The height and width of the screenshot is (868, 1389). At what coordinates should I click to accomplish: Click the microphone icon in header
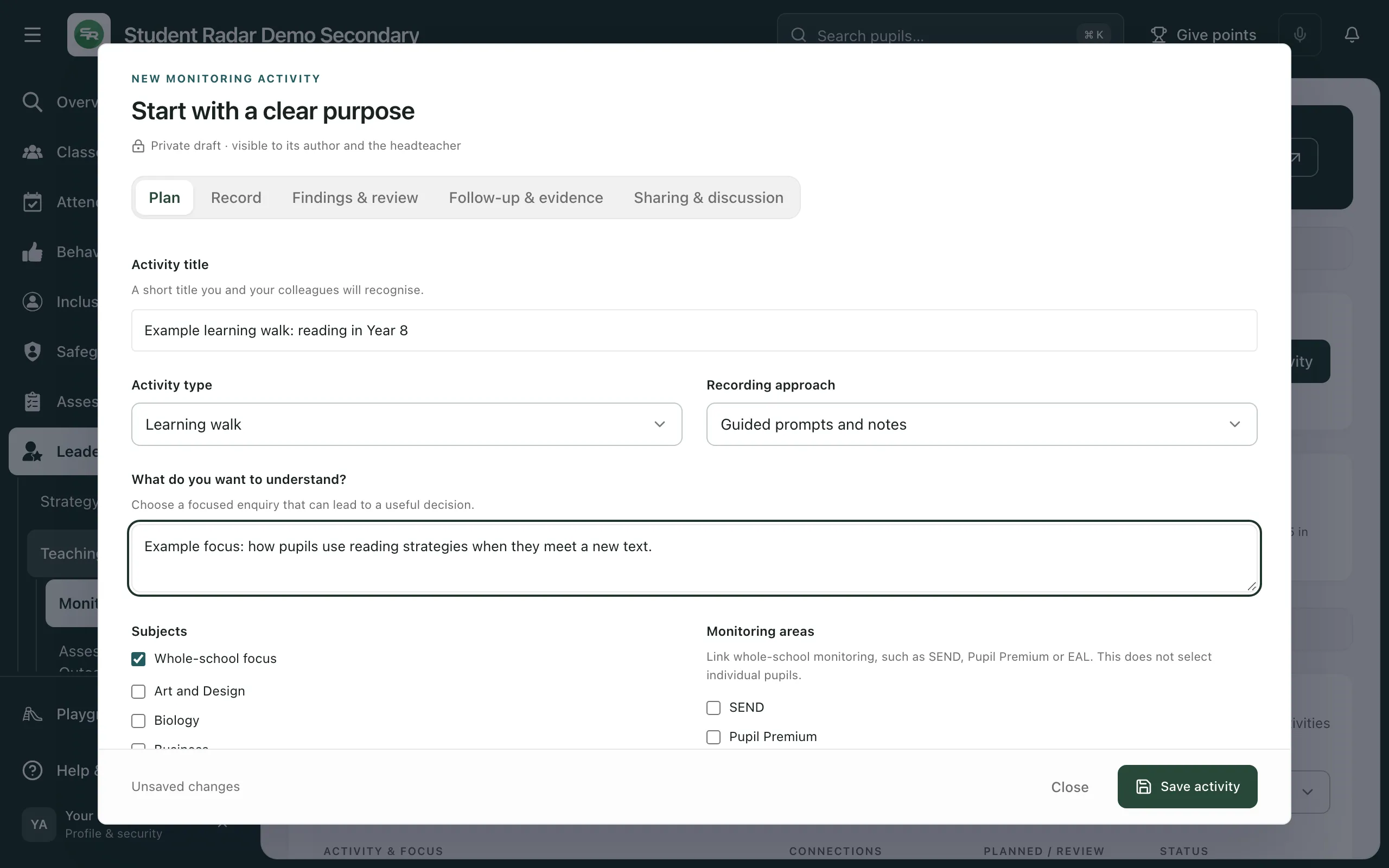1299,35
